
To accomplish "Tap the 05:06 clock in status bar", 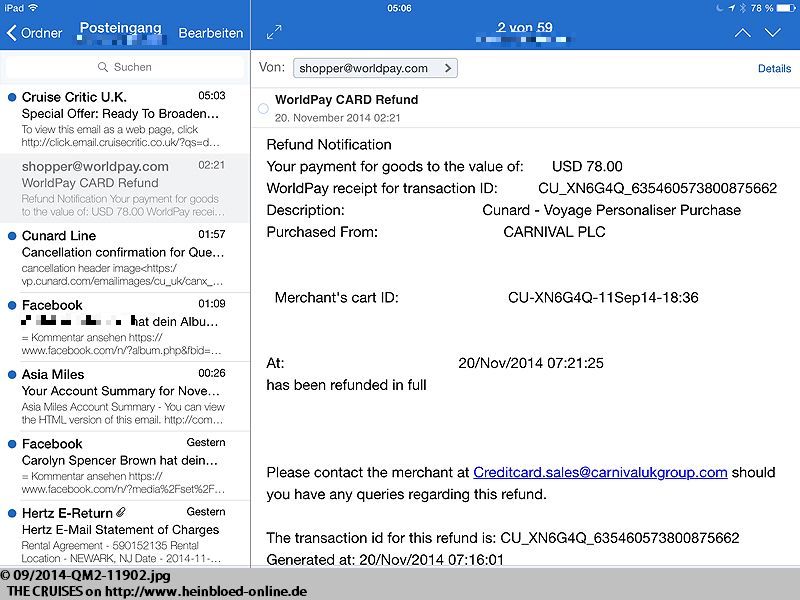I will pyautogui.click(x=399, y=8).
